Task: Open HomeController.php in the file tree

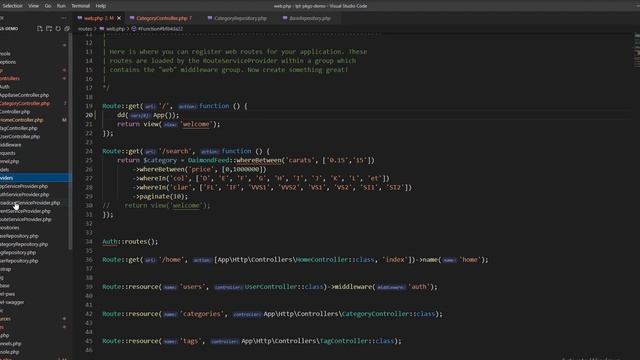Action: [x=22, y=120]
